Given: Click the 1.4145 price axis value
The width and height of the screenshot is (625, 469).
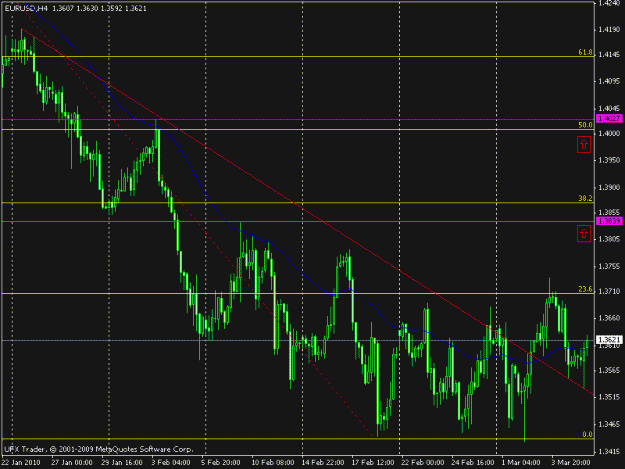Looking at the screenshot, I should [x=609, y=55].
